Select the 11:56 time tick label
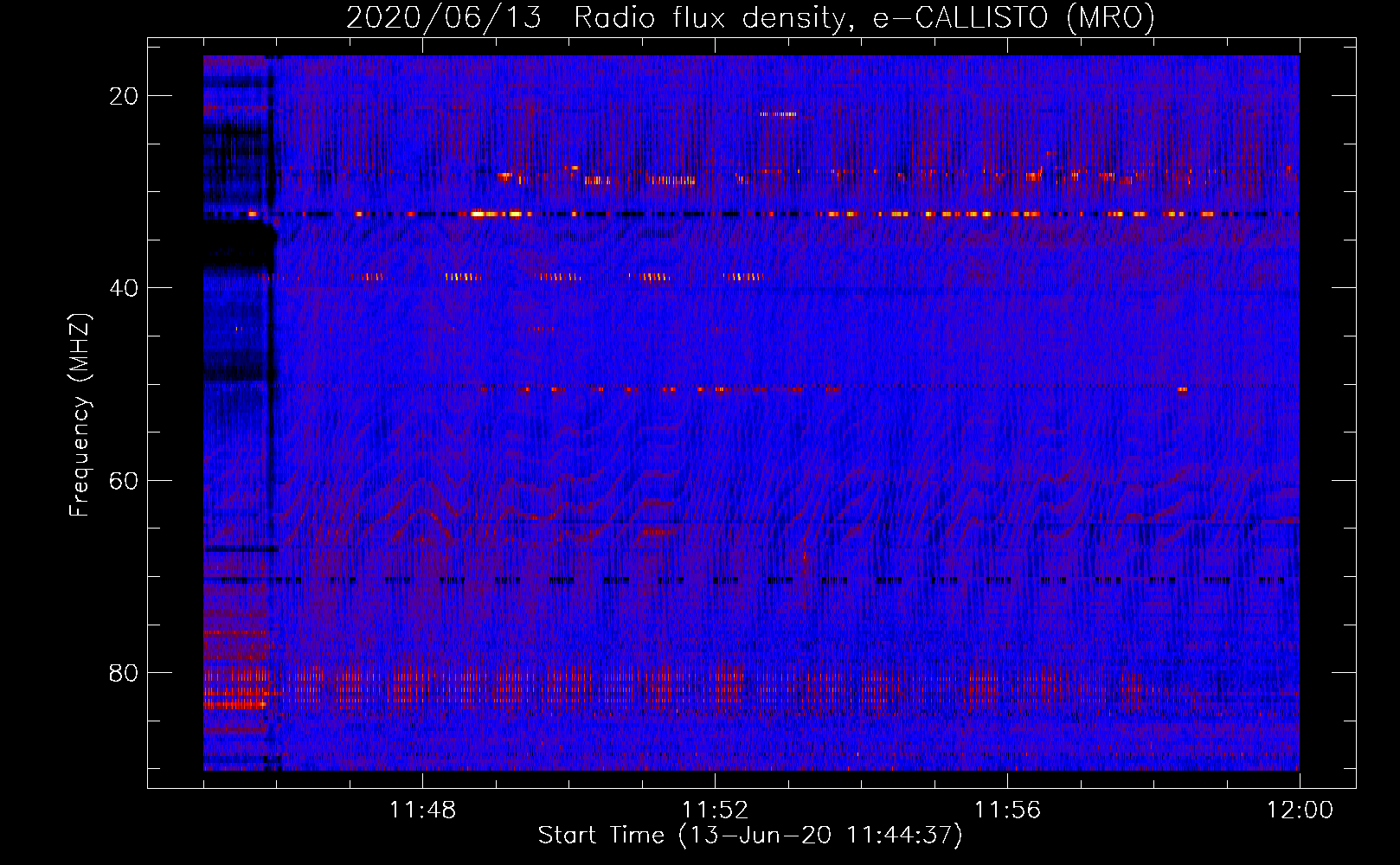 pos(1007,811)
